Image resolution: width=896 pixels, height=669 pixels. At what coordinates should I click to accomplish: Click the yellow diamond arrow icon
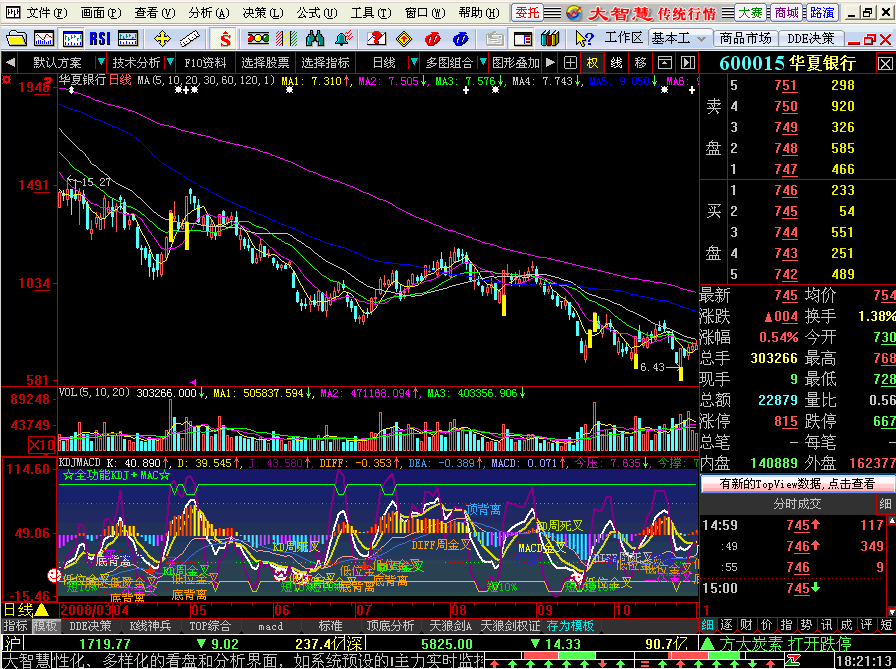tap(404, 39)
